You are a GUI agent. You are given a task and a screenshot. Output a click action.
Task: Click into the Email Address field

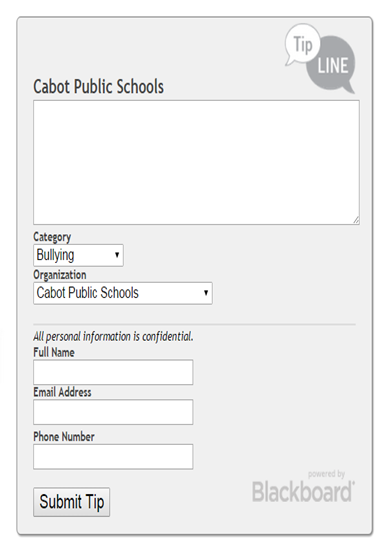(113, 412)
